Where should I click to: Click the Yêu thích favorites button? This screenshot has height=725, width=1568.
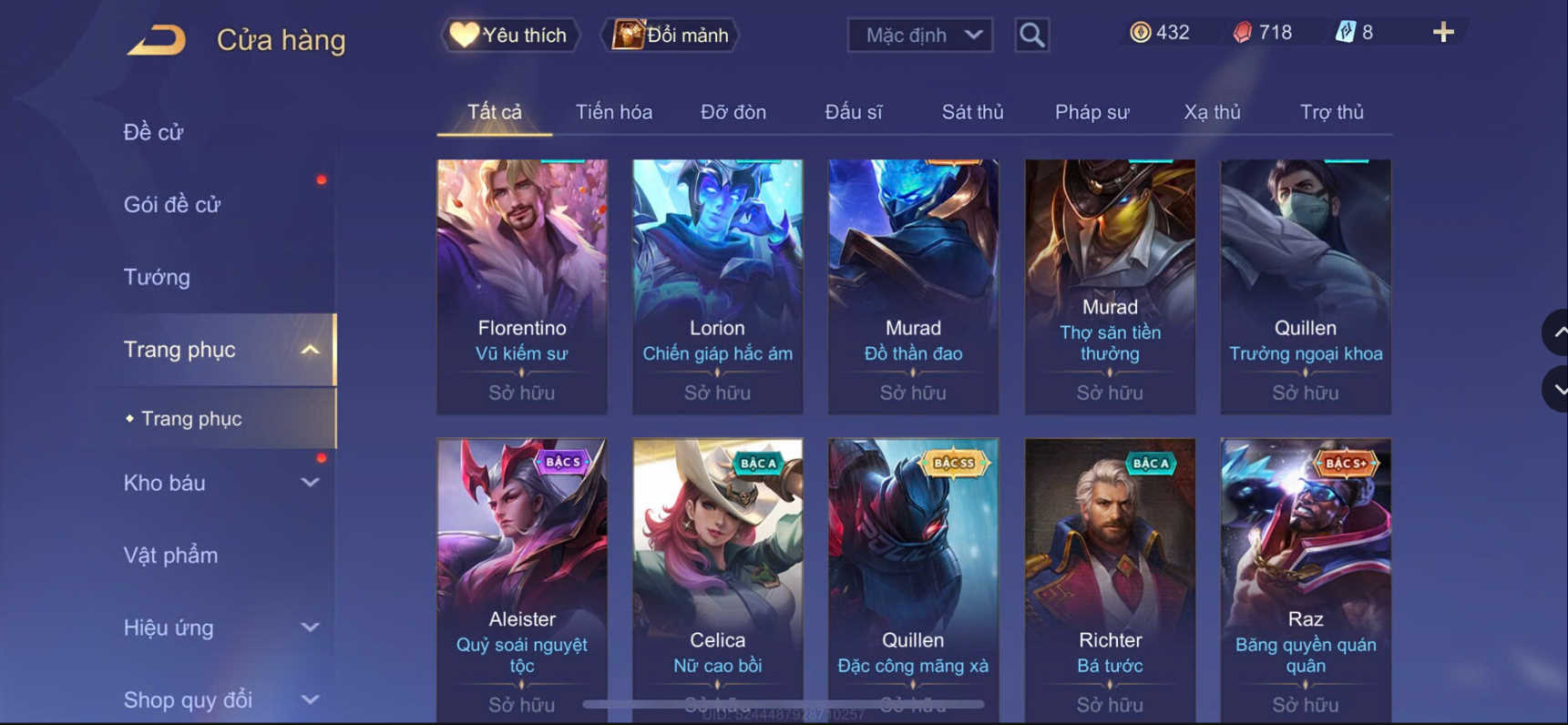pyautogui.click(x=509, y=36)
